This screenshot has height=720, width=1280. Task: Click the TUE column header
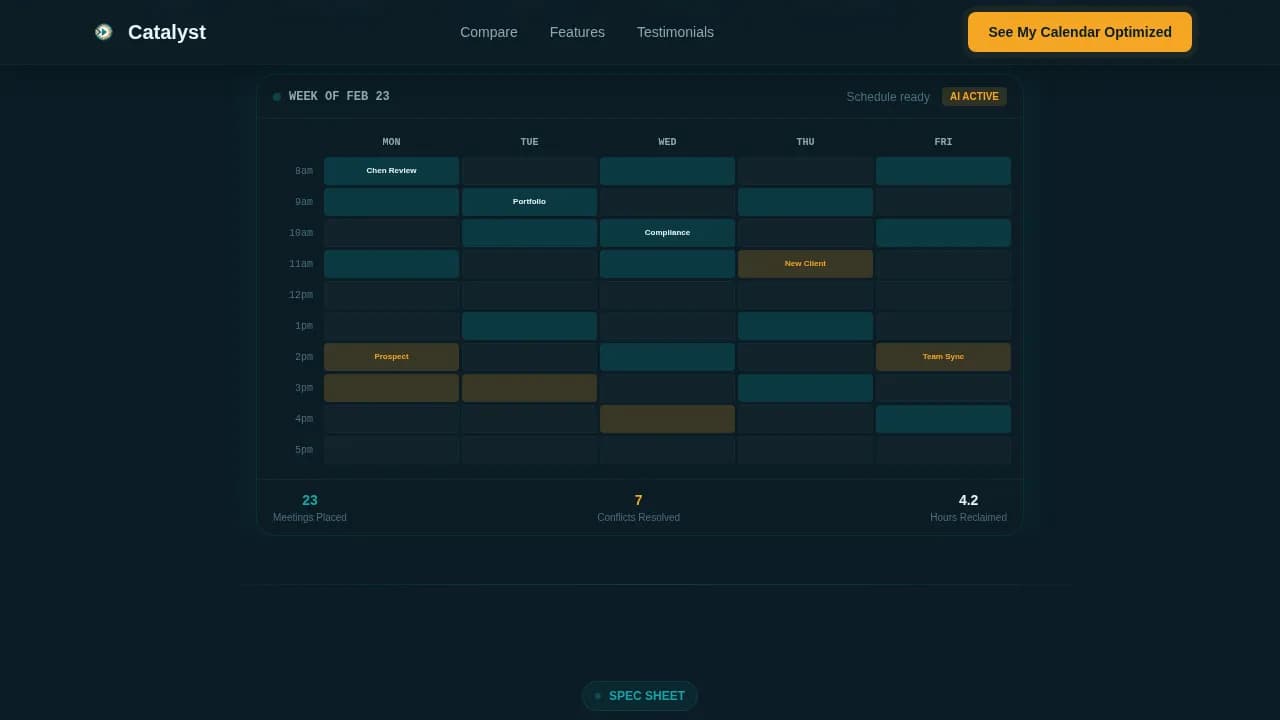click(x=529, y=142)
